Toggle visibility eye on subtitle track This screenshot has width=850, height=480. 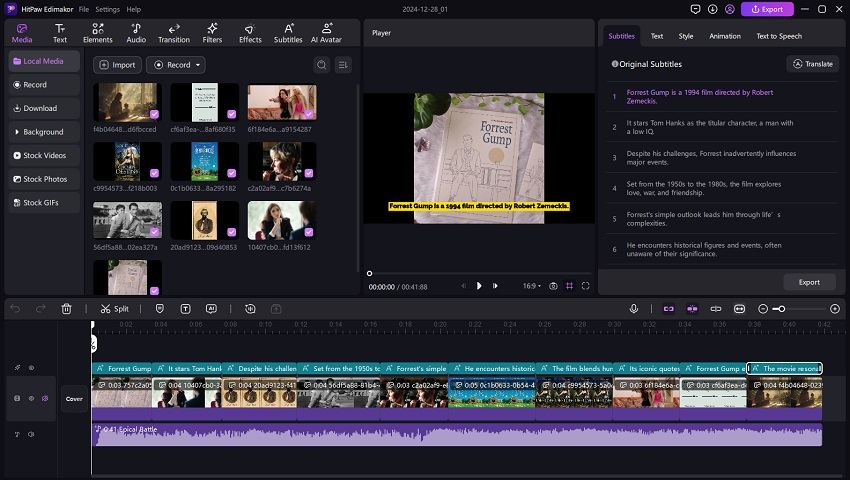31,368
